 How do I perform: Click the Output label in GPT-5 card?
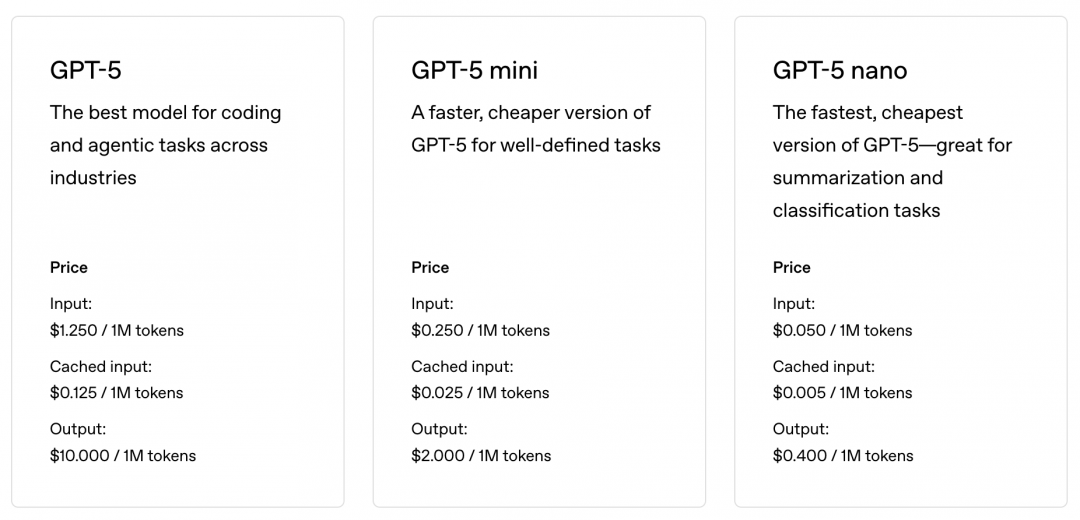(78, 429)
